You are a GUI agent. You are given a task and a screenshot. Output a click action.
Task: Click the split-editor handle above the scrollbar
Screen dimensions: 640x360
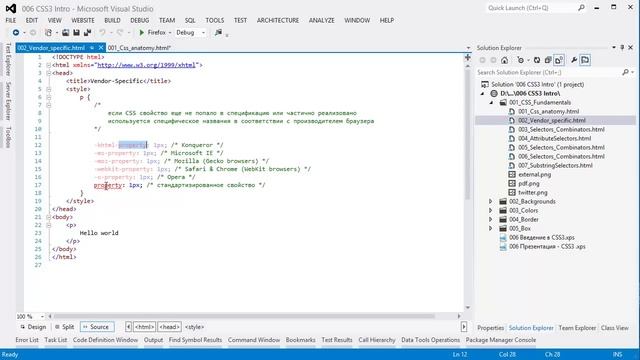coord(468,58)
